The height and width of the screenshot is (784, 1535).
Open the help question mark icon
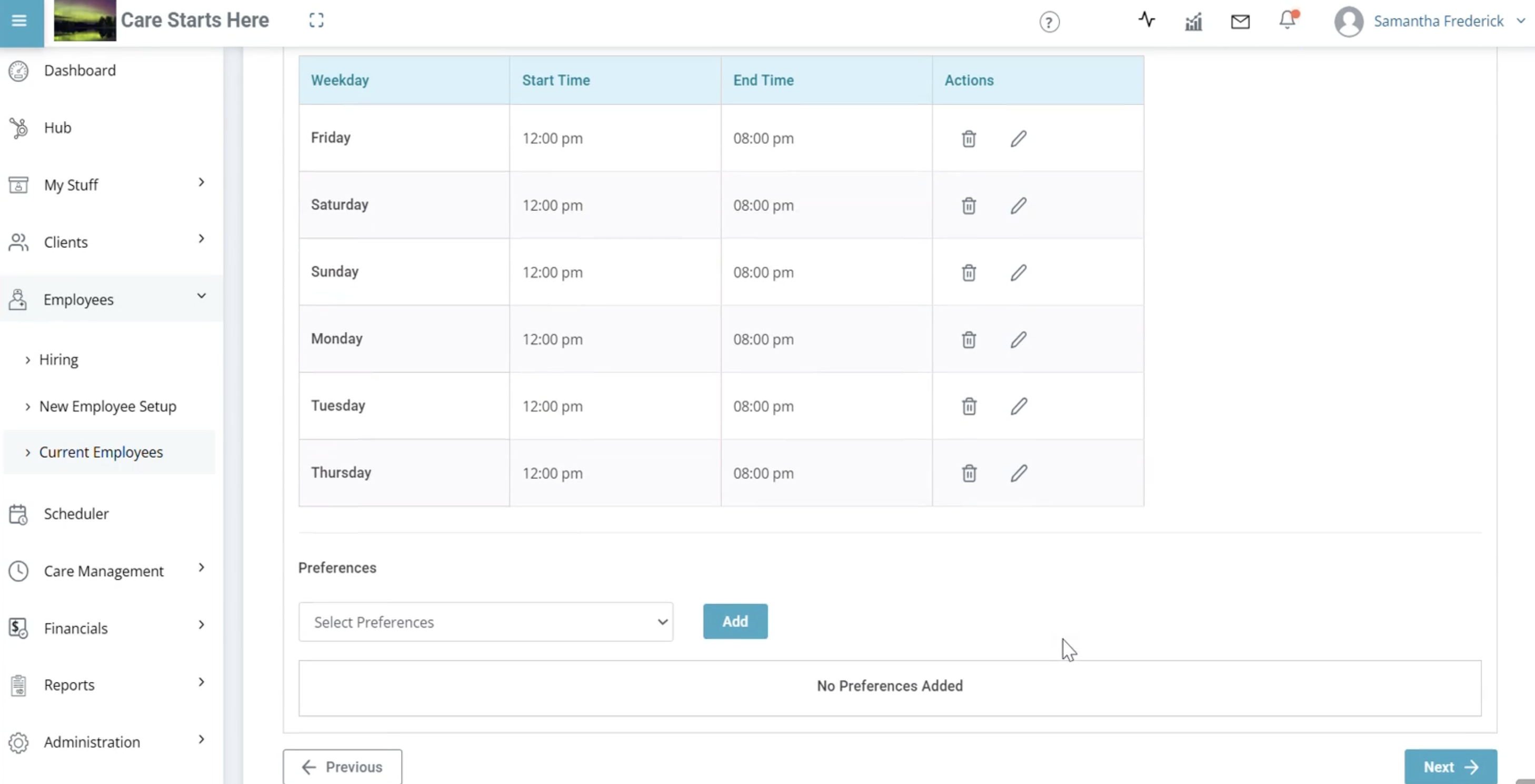click(x=1049, y=23)
